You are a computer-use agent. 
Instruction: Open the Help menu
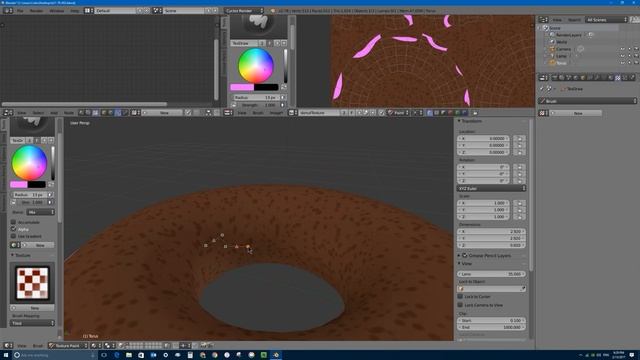(75, 11)
